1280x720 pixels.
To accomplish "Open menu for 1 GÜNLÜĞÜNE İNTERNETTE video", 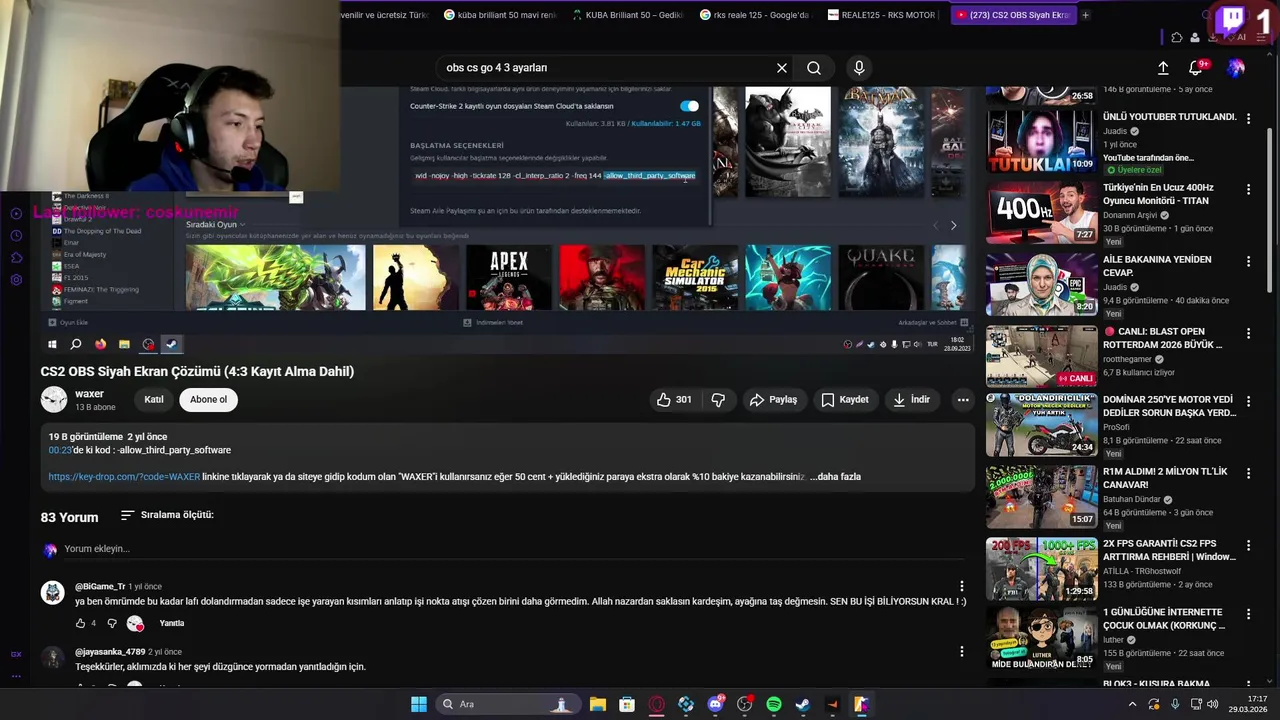I will click(x=1248, y=613).
